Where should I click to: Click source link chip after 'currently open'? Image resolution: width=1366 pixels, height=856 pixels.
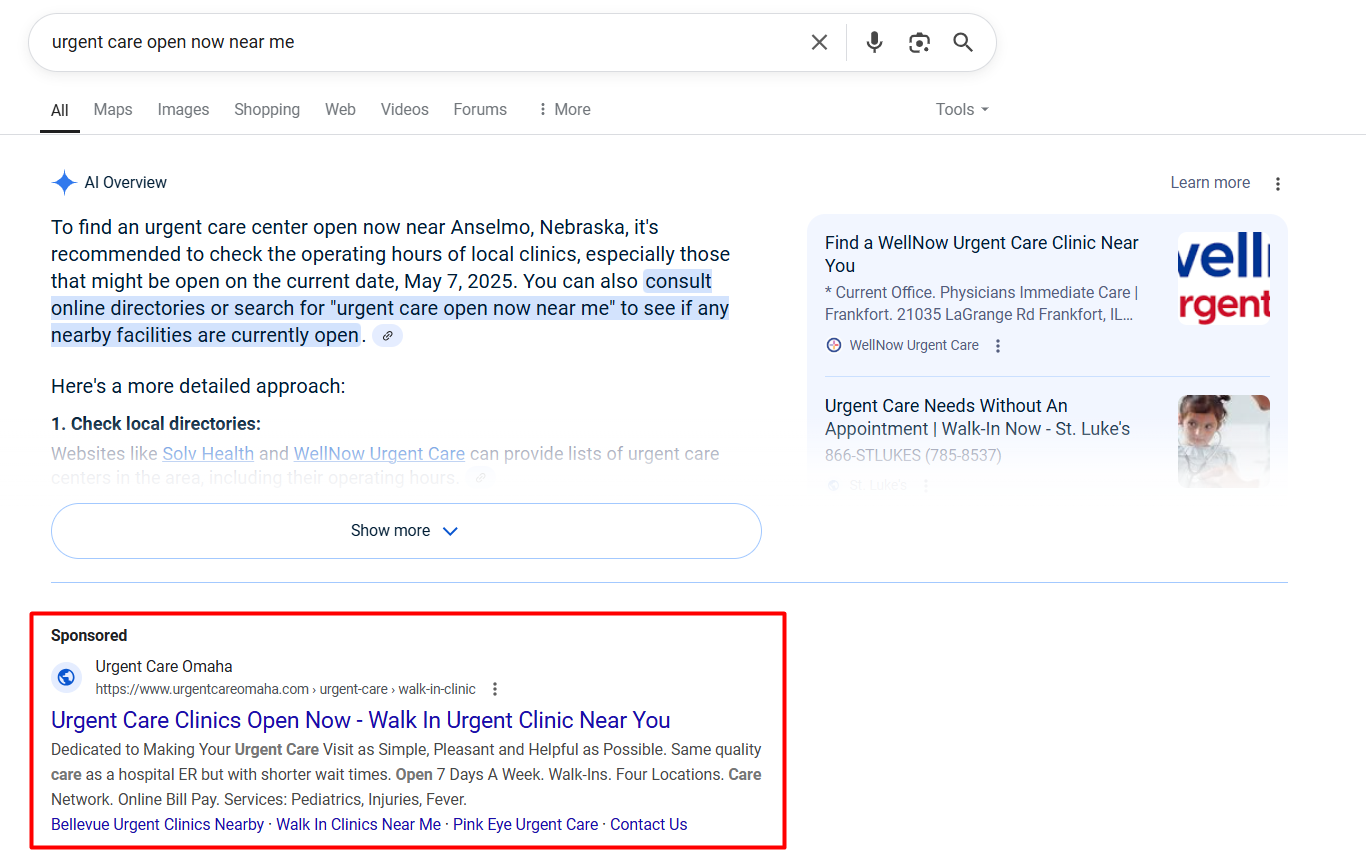tap(387, 336)
